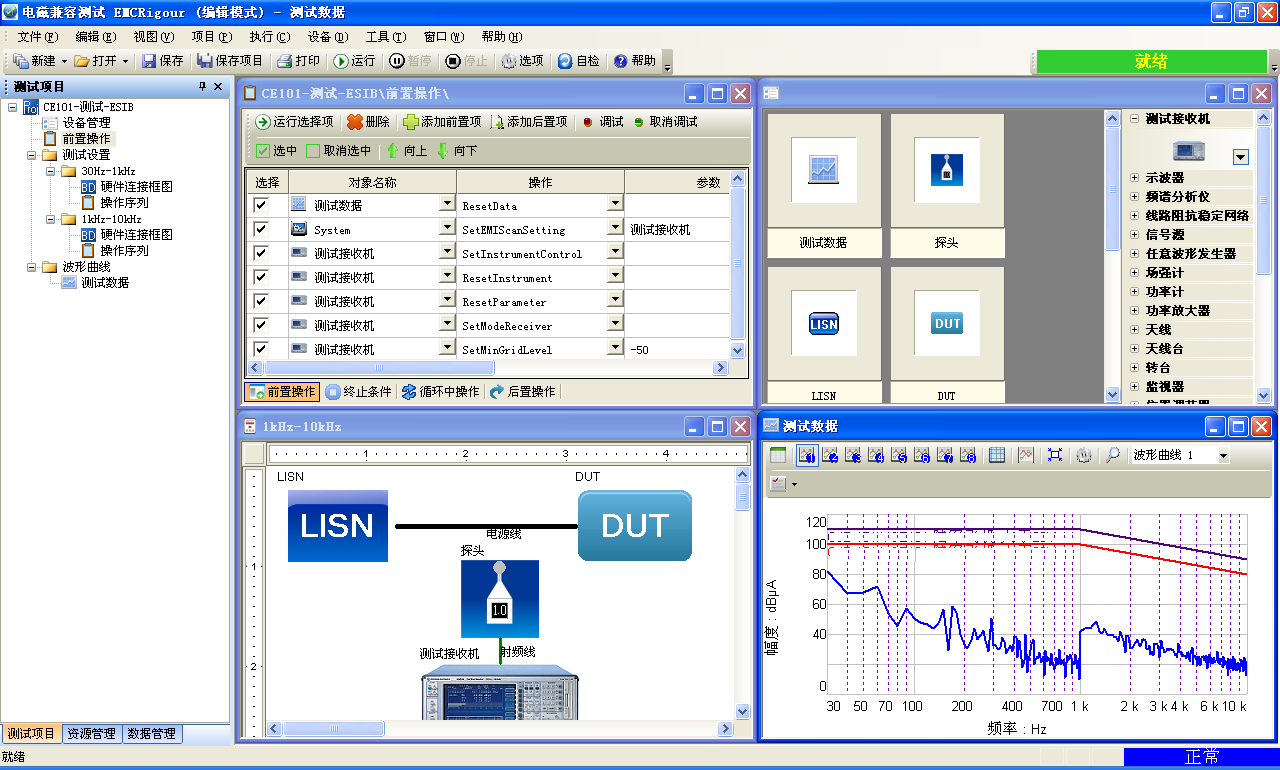Image resolution: width=1280 pixels, height=770 pixels.
Task: Uncheck the ResetParameter row checkbox
Action: (261, 301)
